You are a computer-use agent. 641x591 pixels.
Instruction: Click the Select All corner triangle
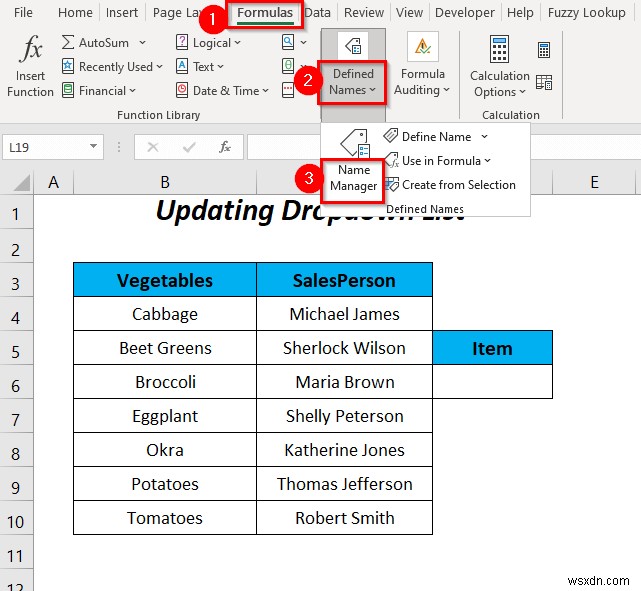tap(22, 182)
